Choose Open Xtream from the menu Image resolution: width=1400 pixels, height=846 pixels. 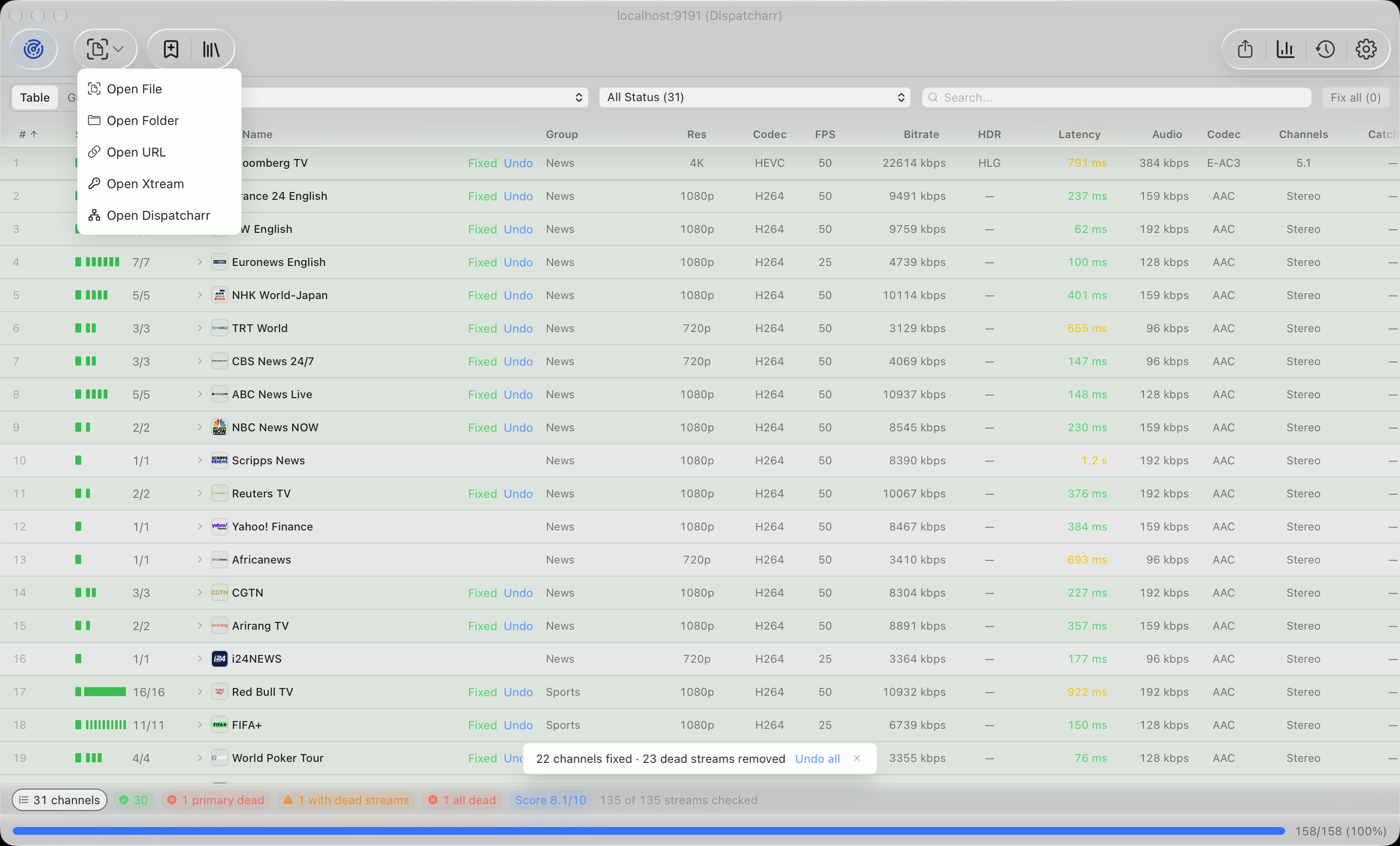pos(159,183)
